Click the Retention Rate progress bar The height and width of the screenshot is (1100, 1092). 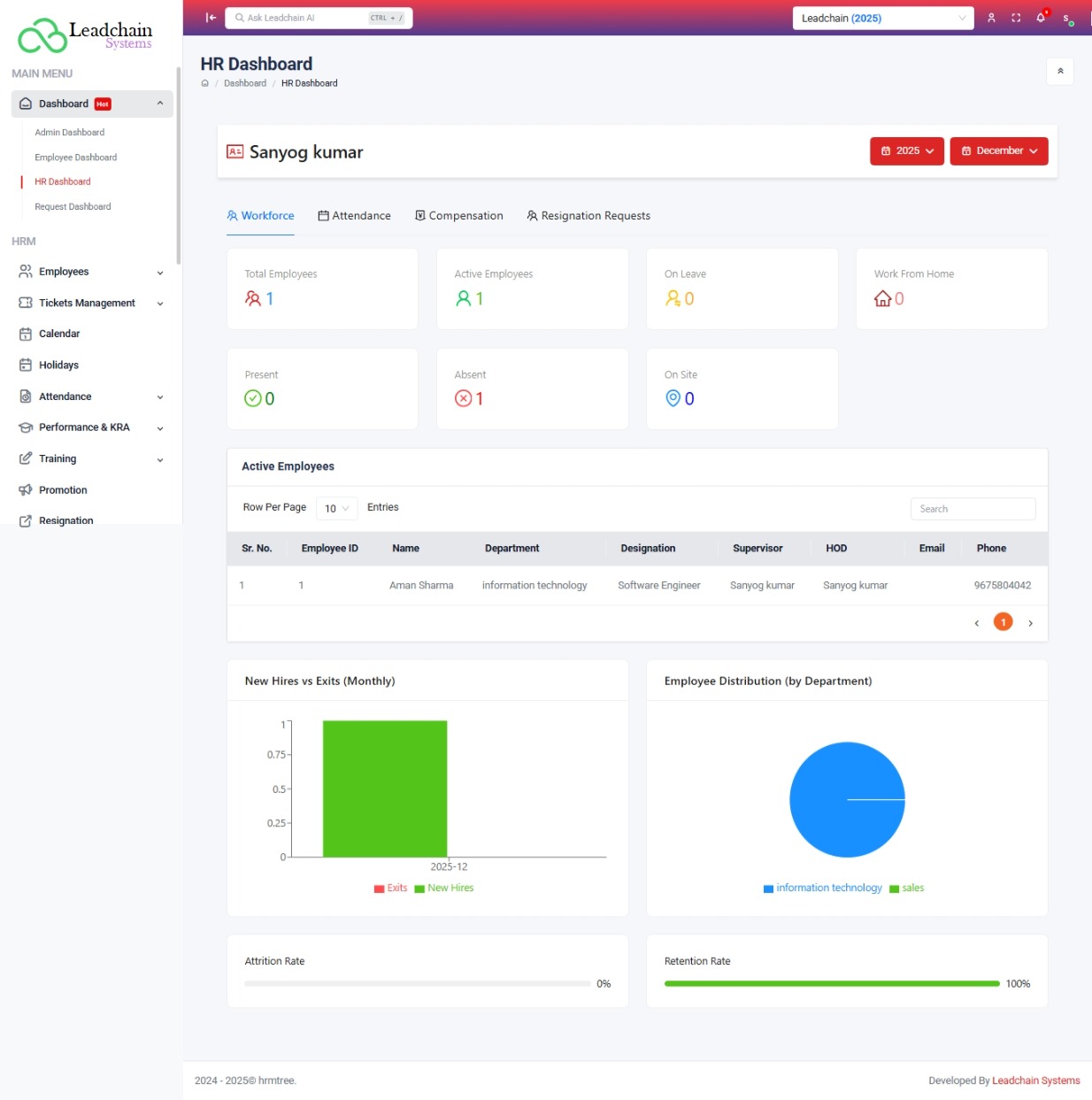click(x=831, y=983)
